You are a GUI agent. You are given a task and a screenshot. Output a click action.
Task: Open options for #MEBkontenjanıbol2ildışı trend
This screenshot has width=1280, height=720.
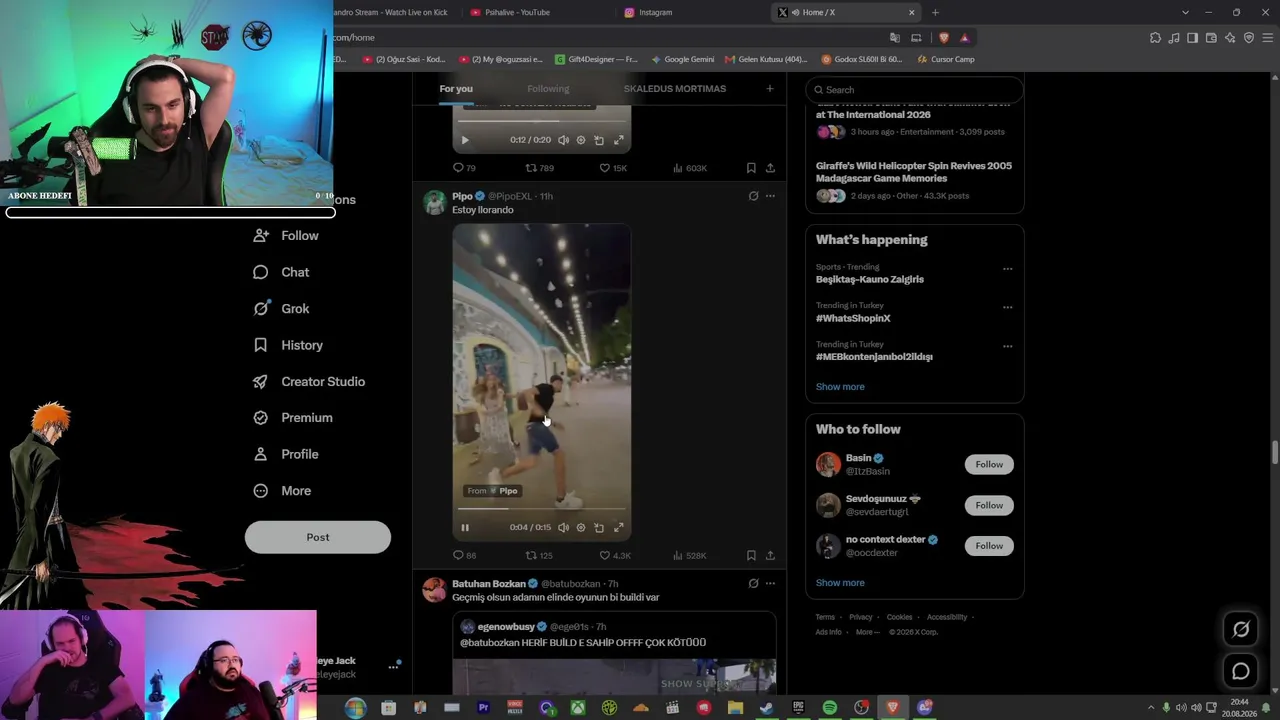[x=1007, y=346]
